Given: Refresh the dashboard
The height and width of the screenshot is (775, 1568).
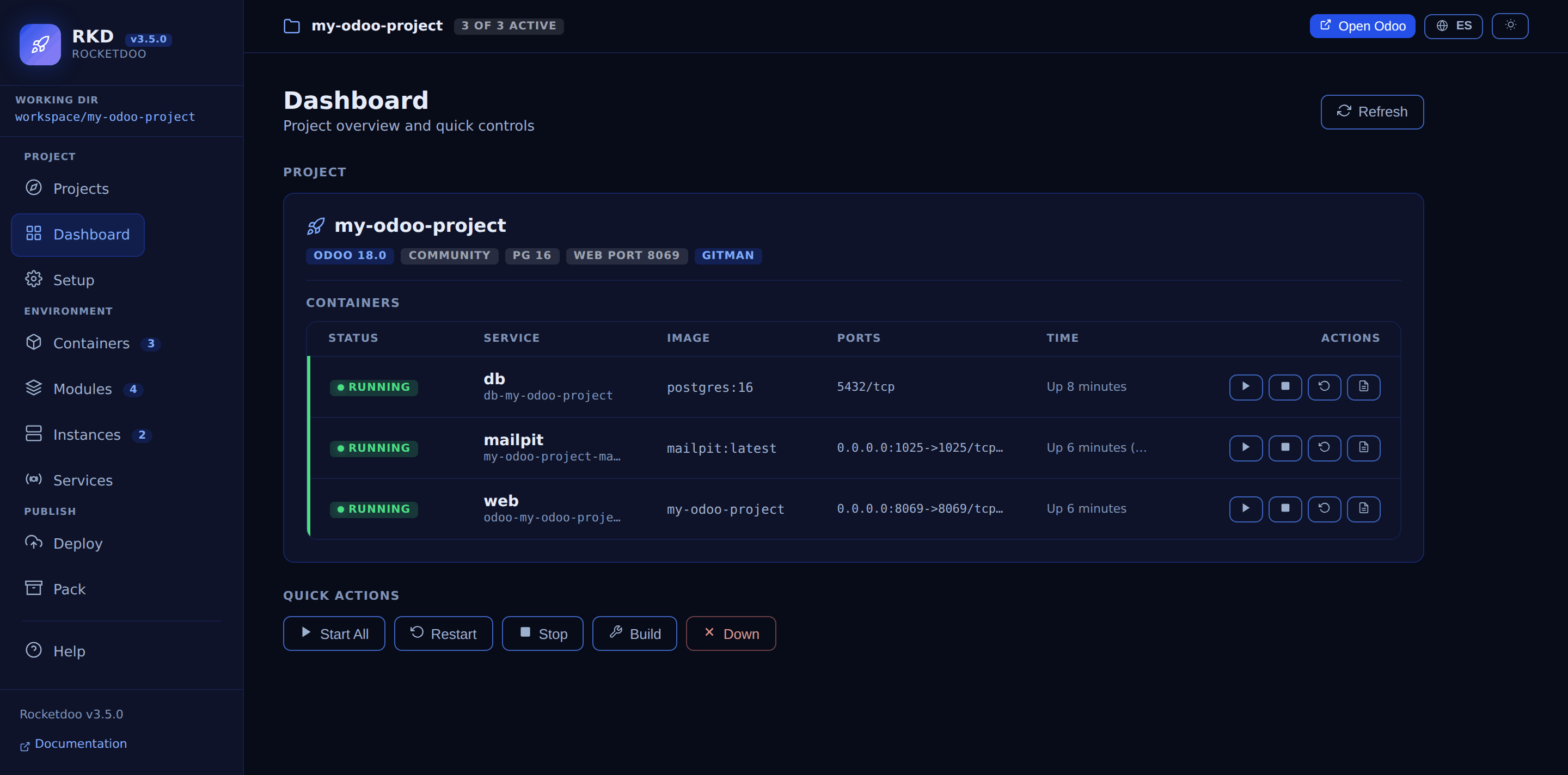Looking at the screenshot, I should pos(1371,112).
